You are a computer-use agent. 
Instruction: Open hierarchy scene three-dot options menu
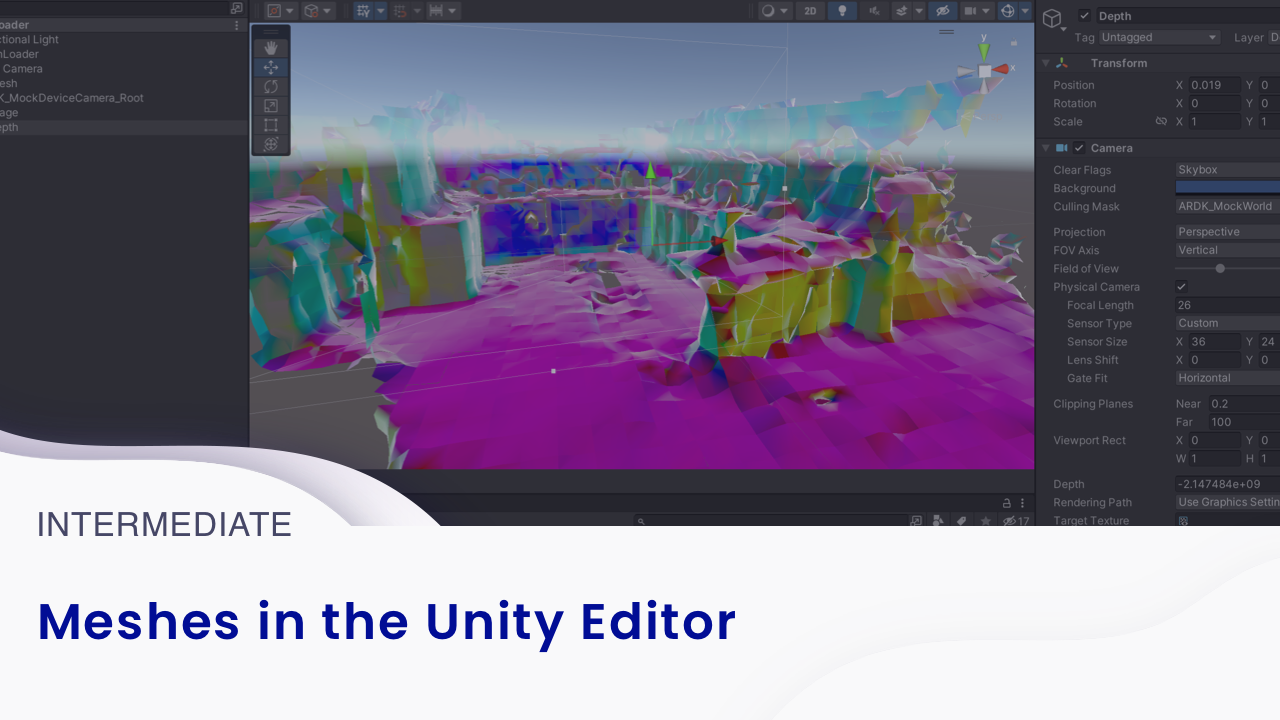[236, 25]
